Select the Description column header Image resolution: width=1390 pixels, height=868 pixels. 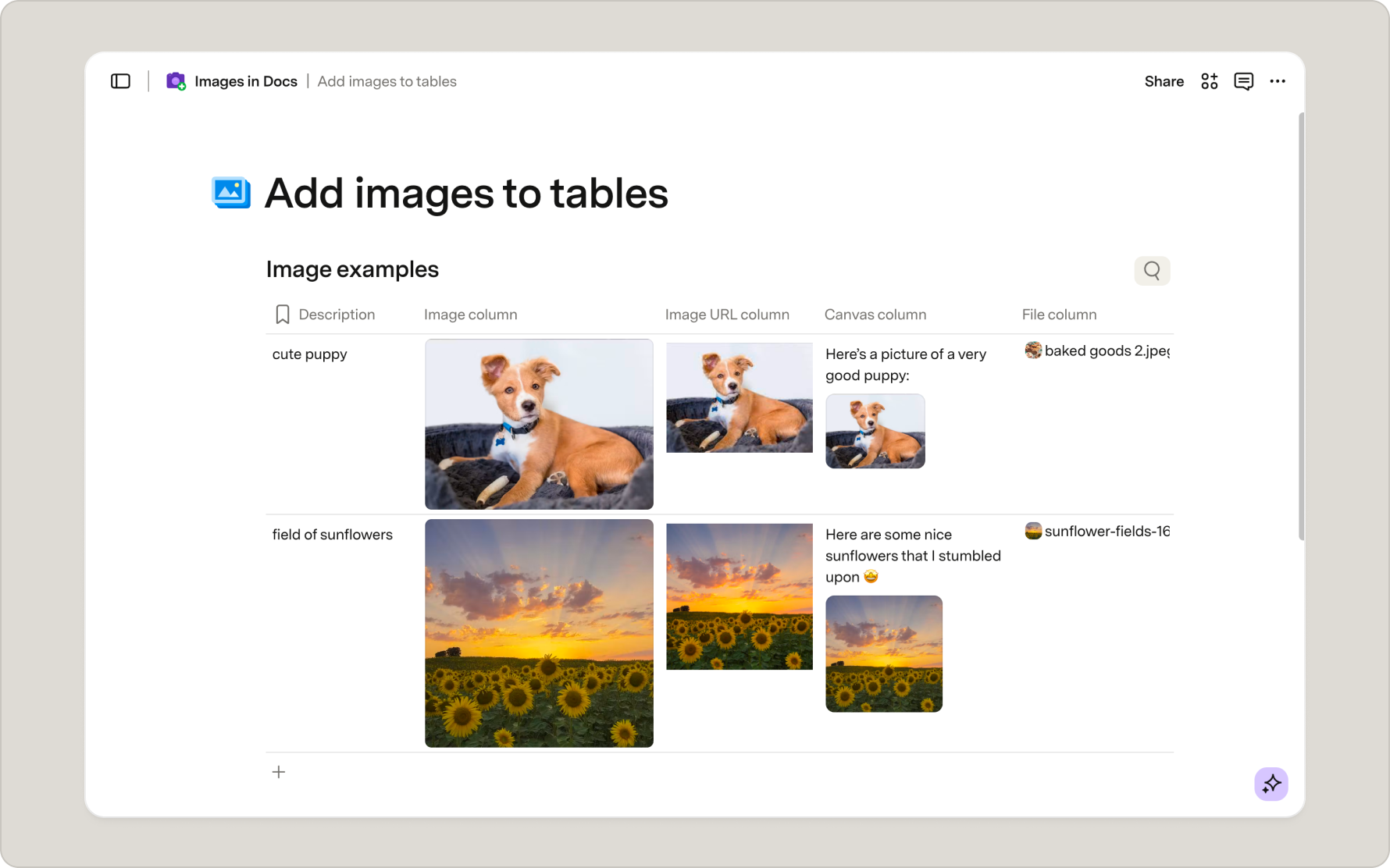pyautogui.click(x=337, y=315)
